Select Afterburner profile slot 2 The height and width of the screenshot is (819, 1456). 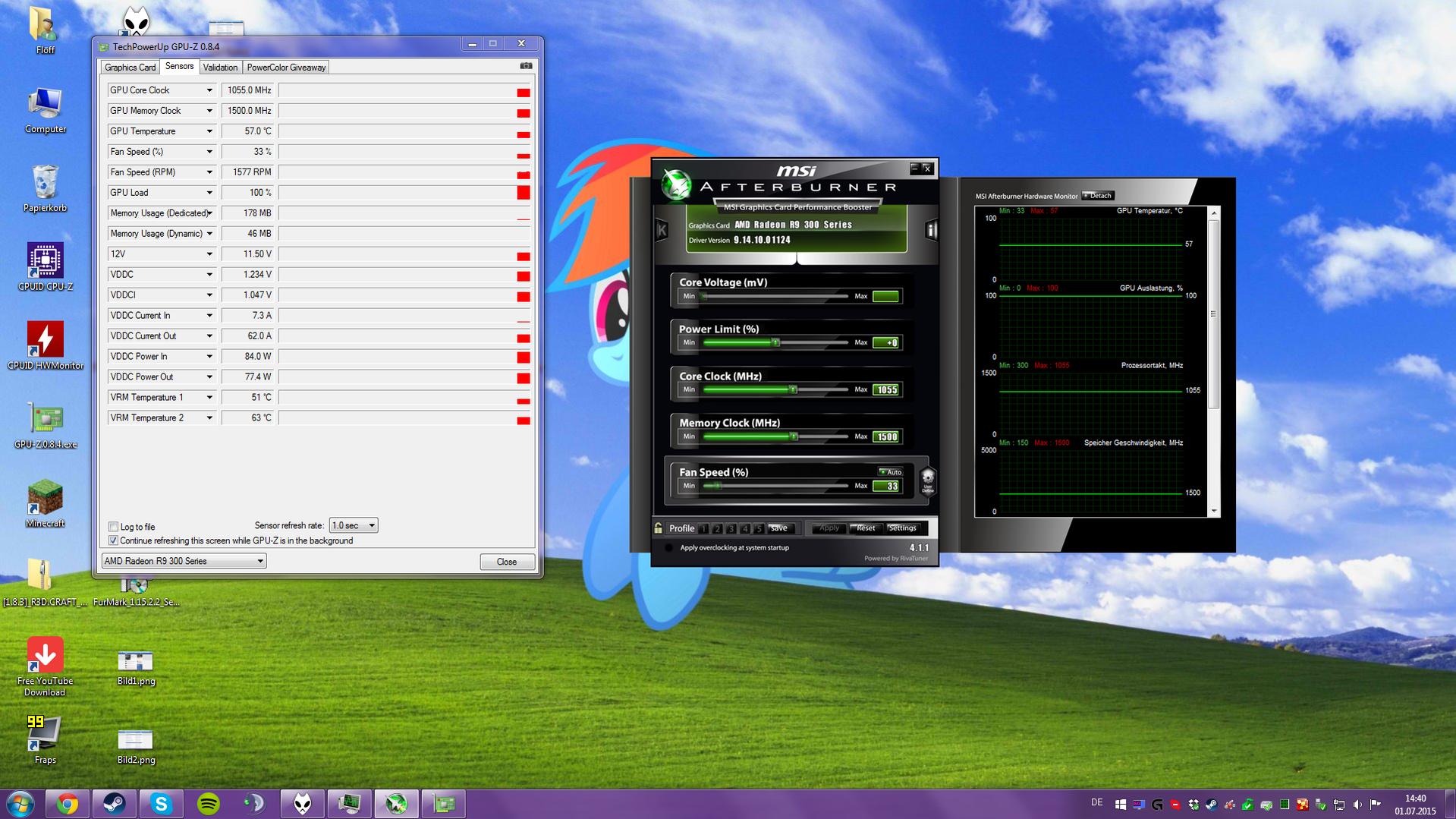click(x=717, y=528)
